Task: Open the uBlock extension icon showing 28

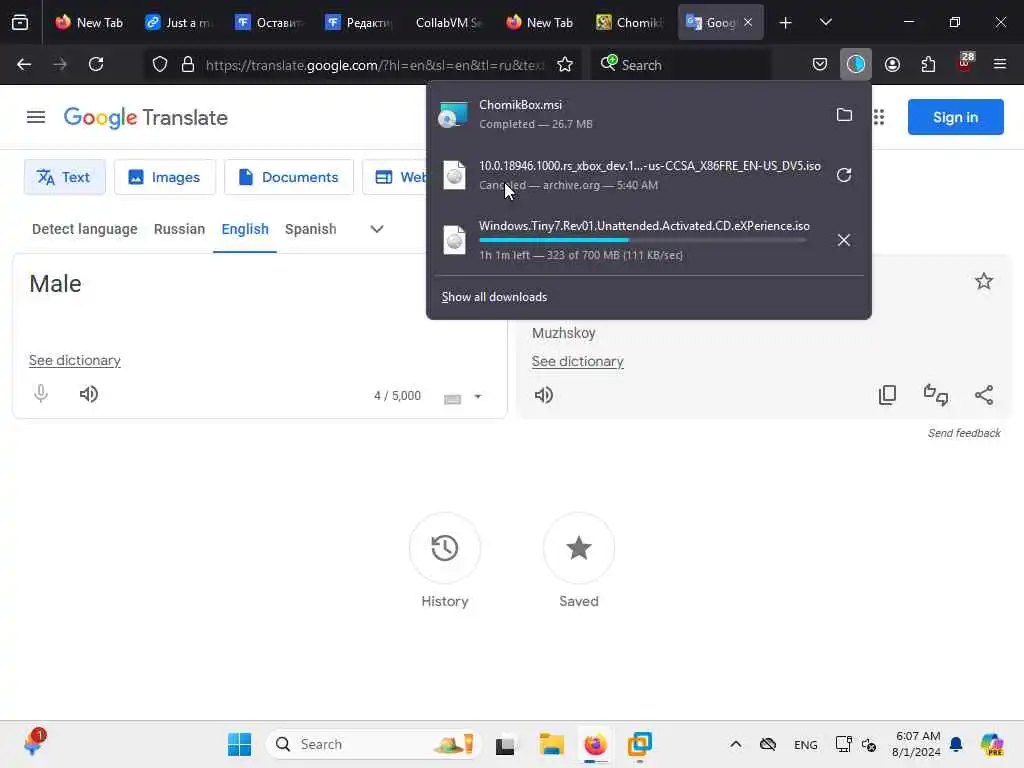Action: (x=965, y=63)
